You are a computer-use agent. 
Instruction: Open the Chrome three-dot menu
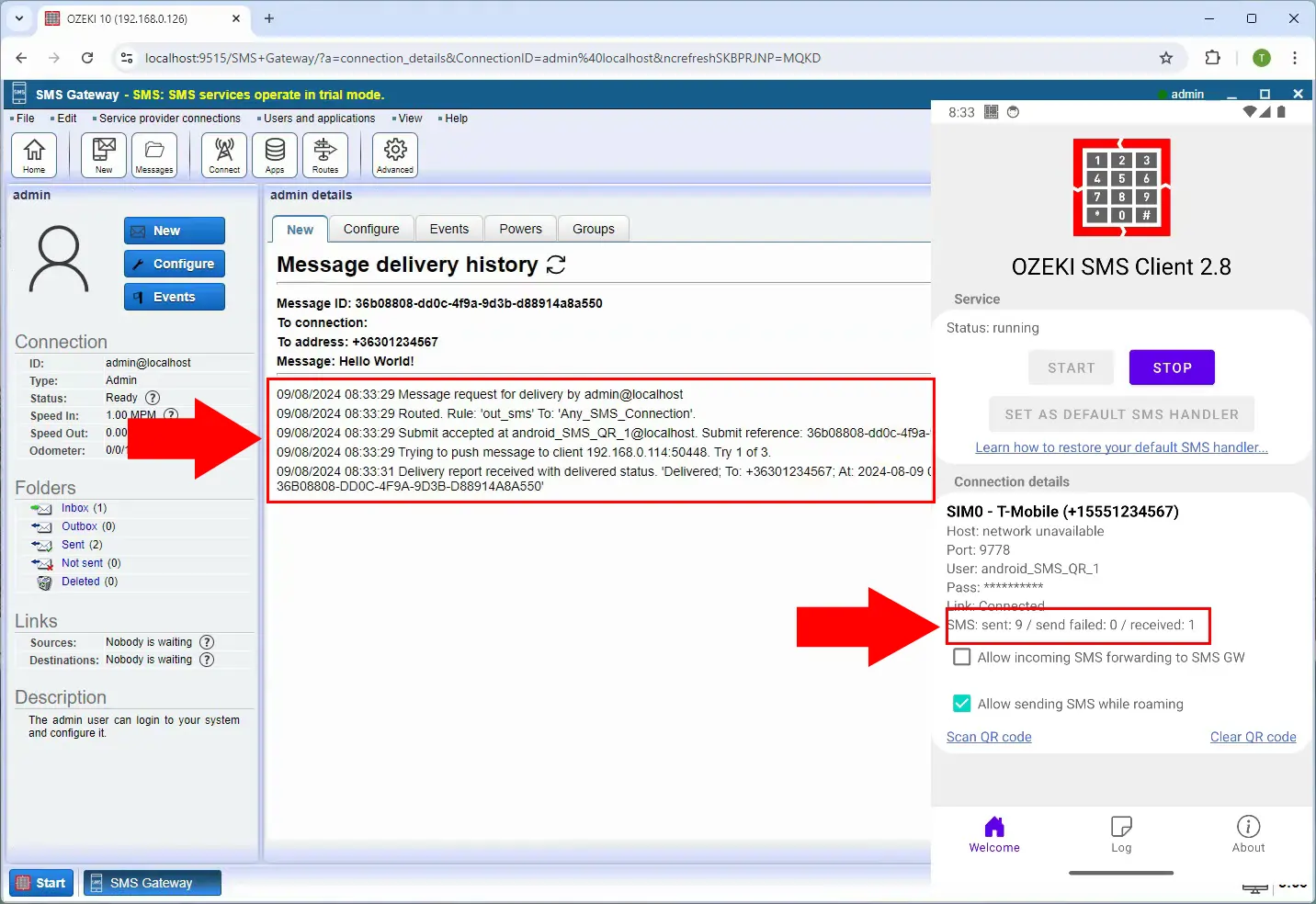click(1295, 58)
